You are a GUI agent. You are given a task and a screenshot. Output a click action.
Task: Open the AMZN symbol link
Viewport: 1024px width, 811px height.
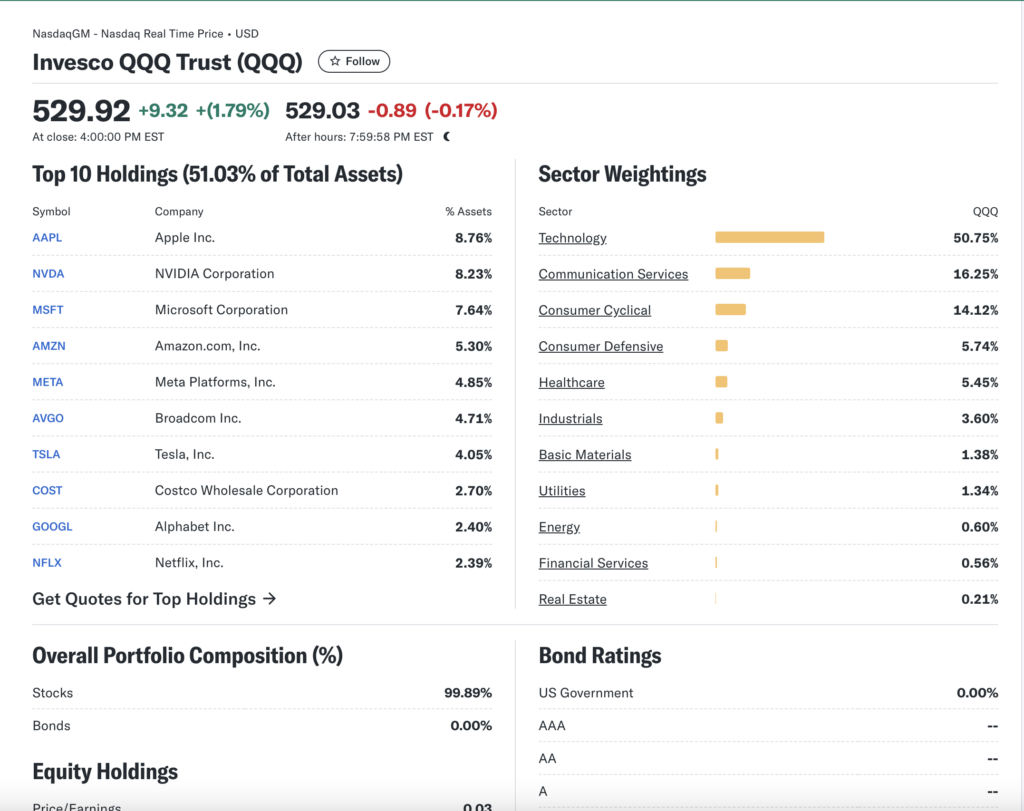pyautogui.click(x=49, y=346)
